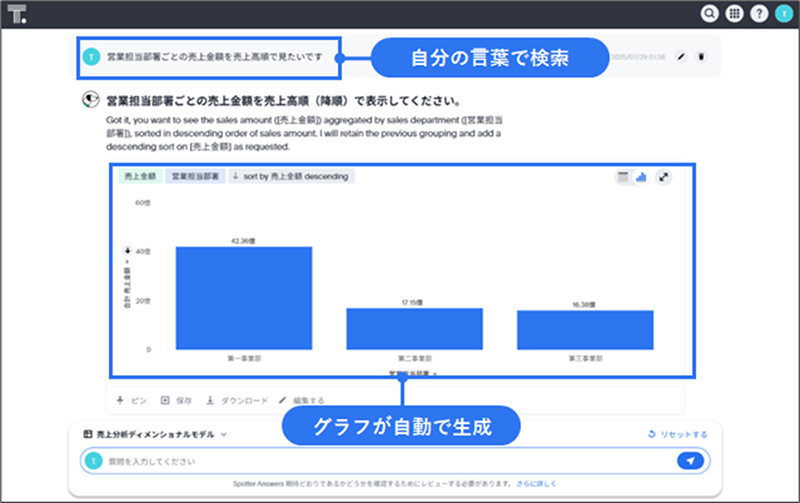Click the 質問を入力してください input field
Image resolution: width=800 pixels, height=503 pixels.
(380, 461)
